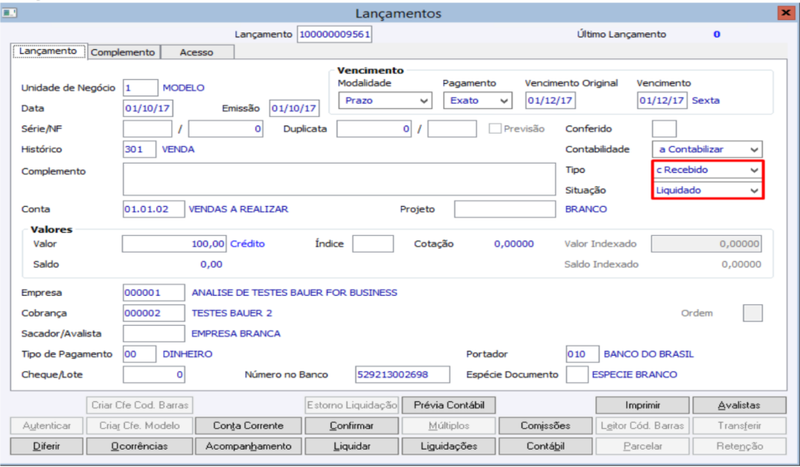Click the ANALISE DE TESTES BAUER FOR BUSINESS text

tap(294, 293)
